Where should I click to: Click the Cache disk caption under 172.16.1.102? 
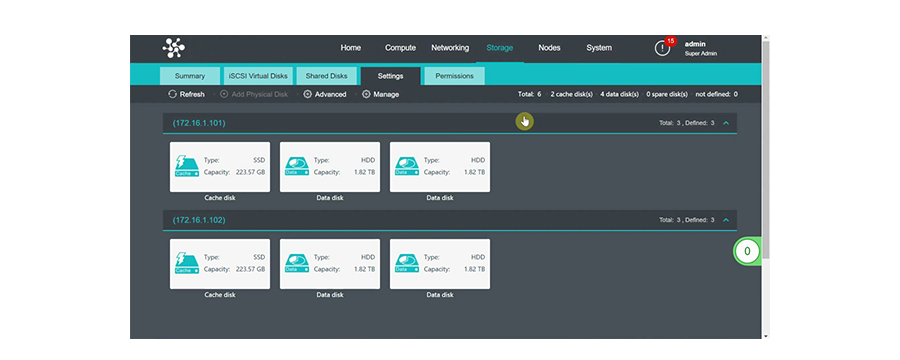point(220,295)
